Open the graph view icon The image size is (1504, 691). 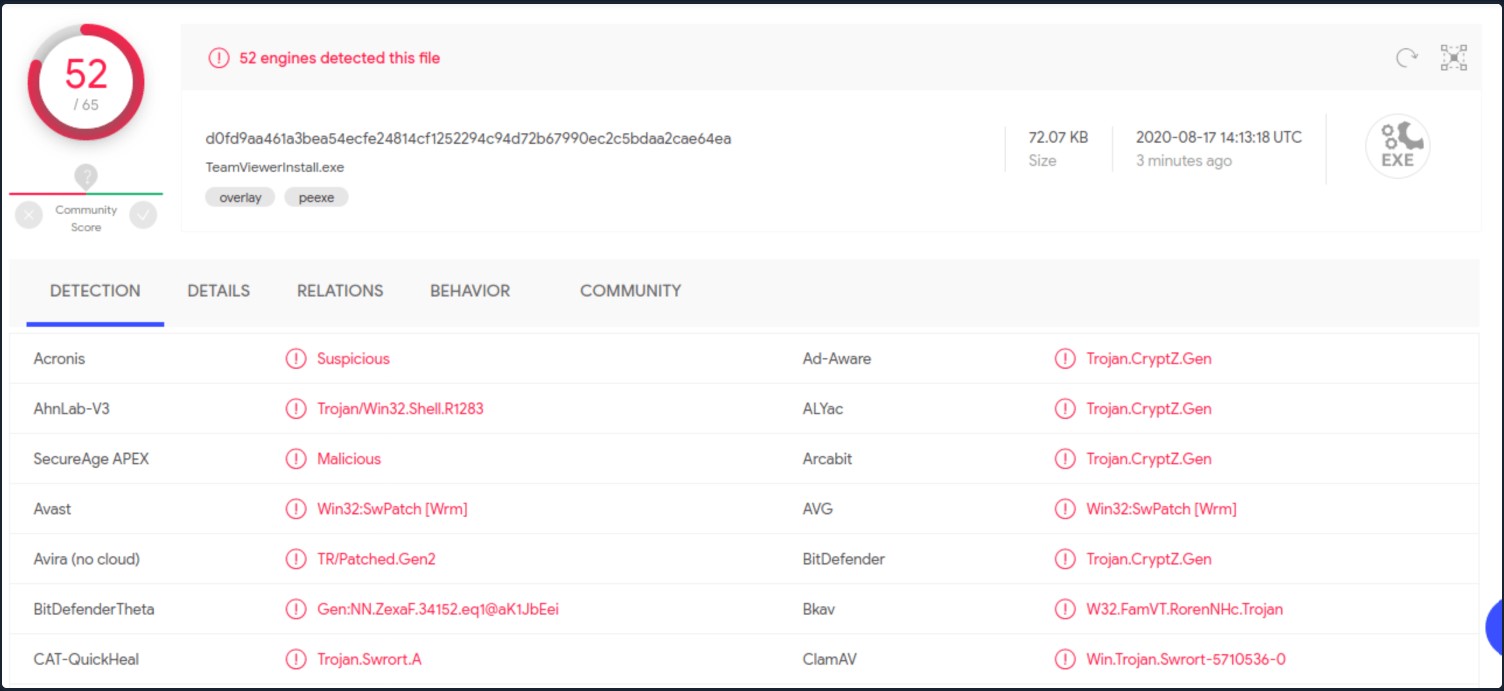1453,58
